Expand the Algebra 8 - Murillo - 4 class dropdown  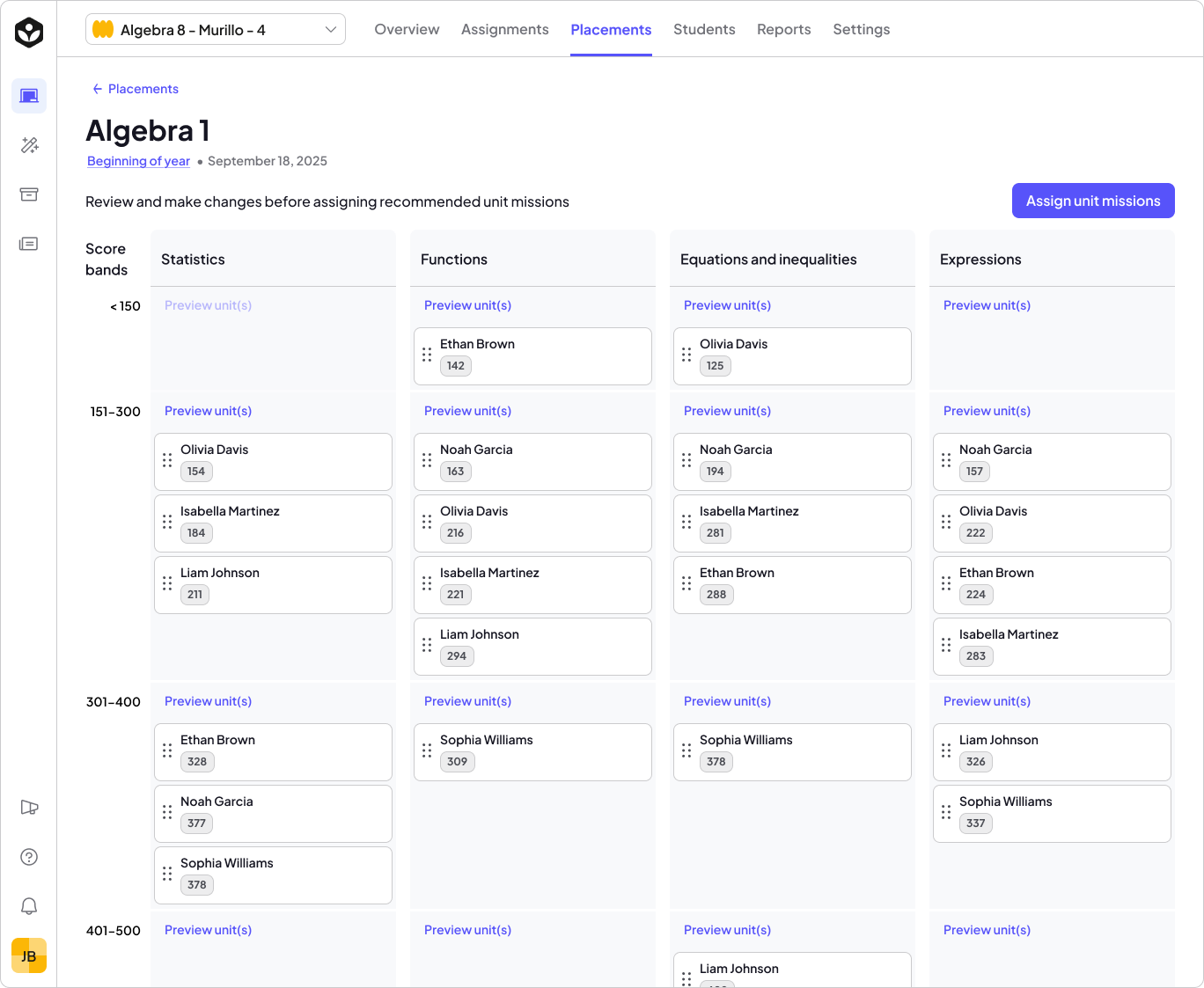(x=216, y=30)
